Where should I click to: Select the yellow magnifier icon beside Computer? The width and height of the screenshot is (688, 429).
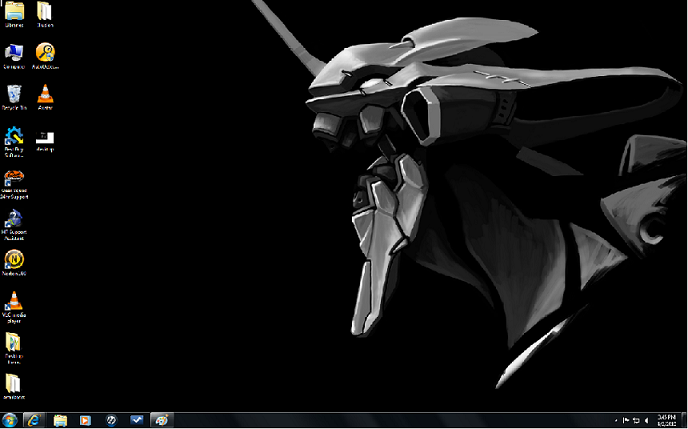[x=45, y=56]
